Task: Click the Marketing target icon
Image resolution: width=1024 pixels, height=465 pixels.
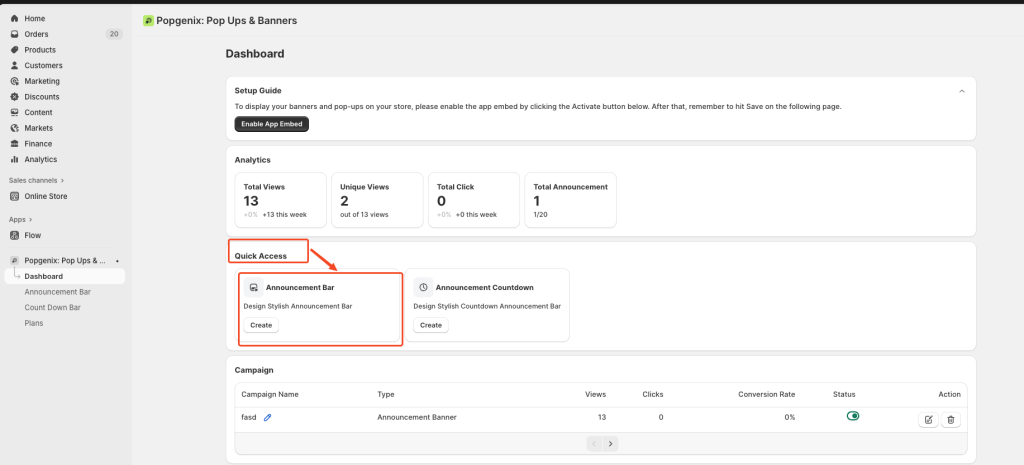Action: (14, 81)
